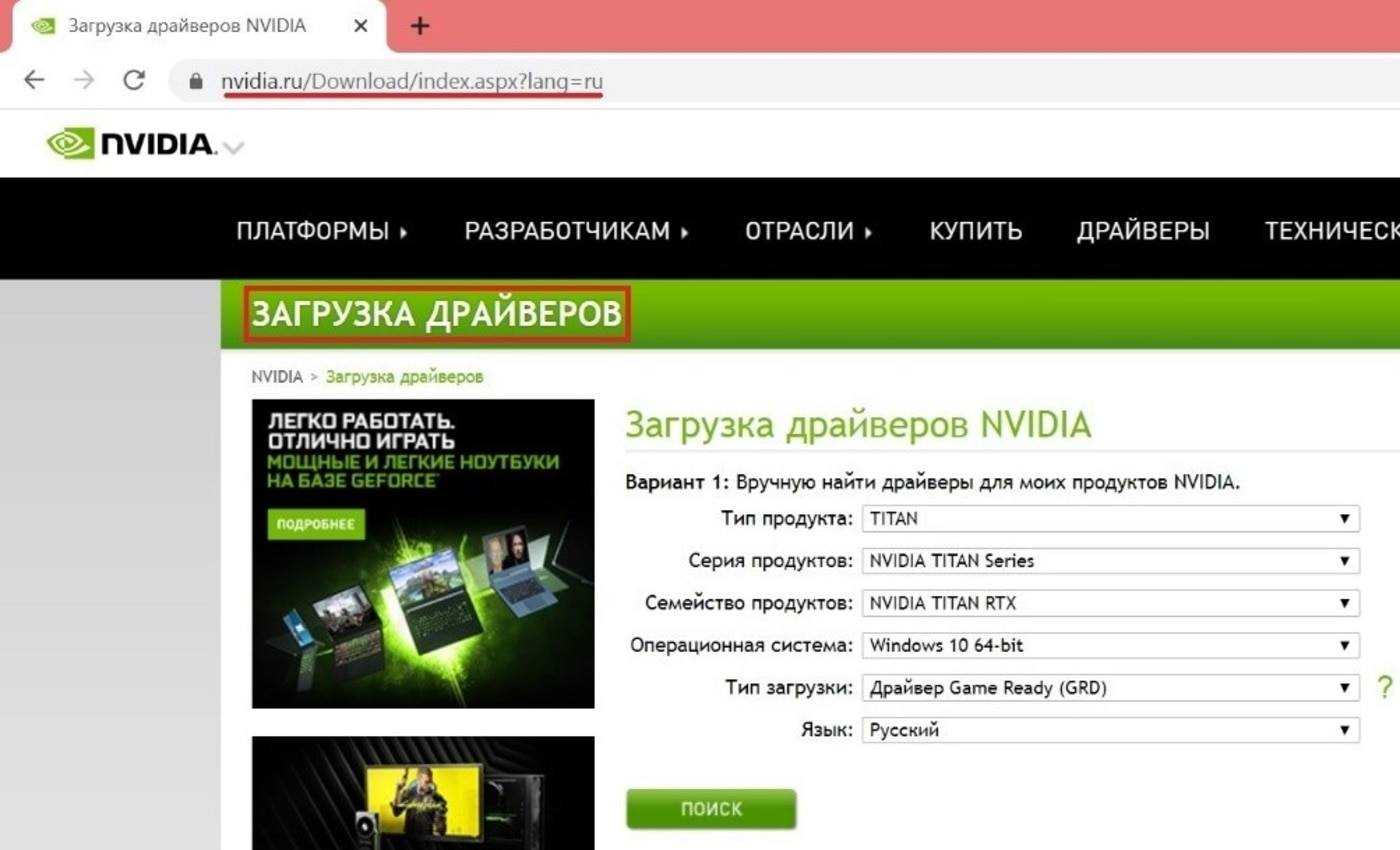Click the Загрузка драйверов NVIDIA heading
The width and height of the screenshot is (1400, 850).
[x=858, y=426]
